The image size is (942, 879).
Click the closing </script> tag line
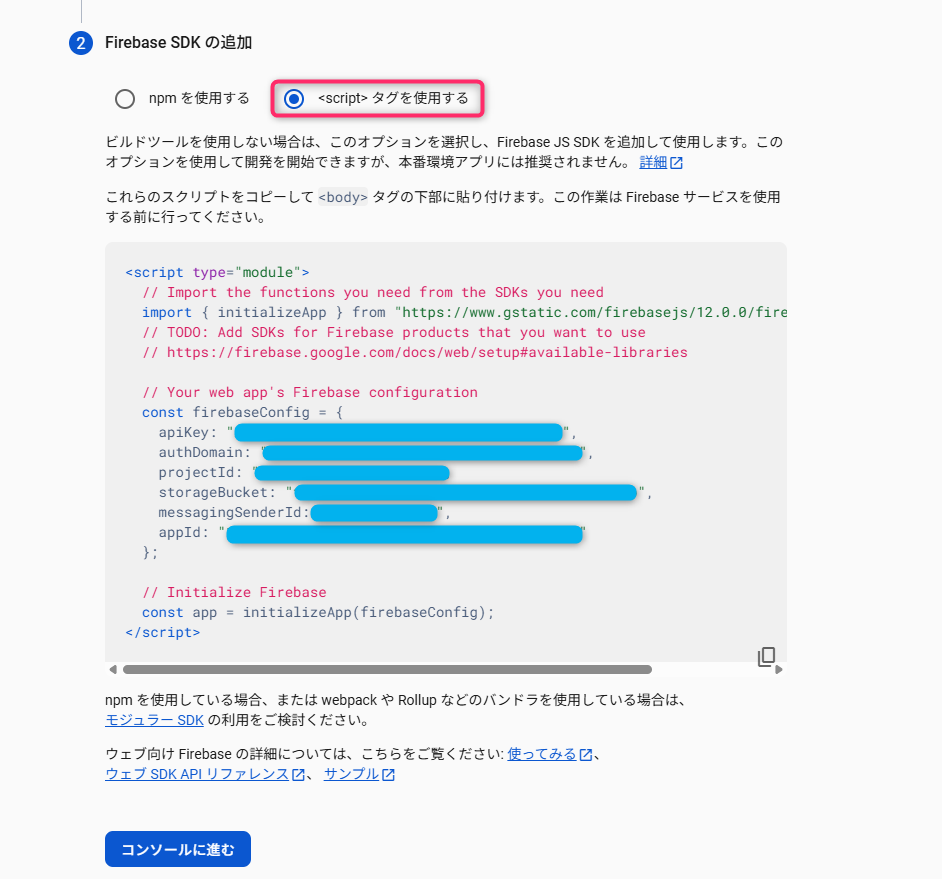pos(163,632)
